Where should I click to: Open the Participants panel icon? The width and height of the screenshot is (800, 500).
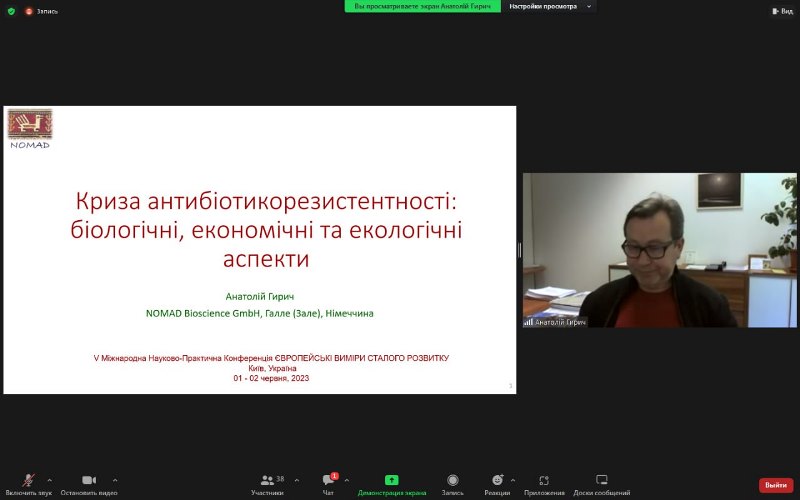coord(267,480)
